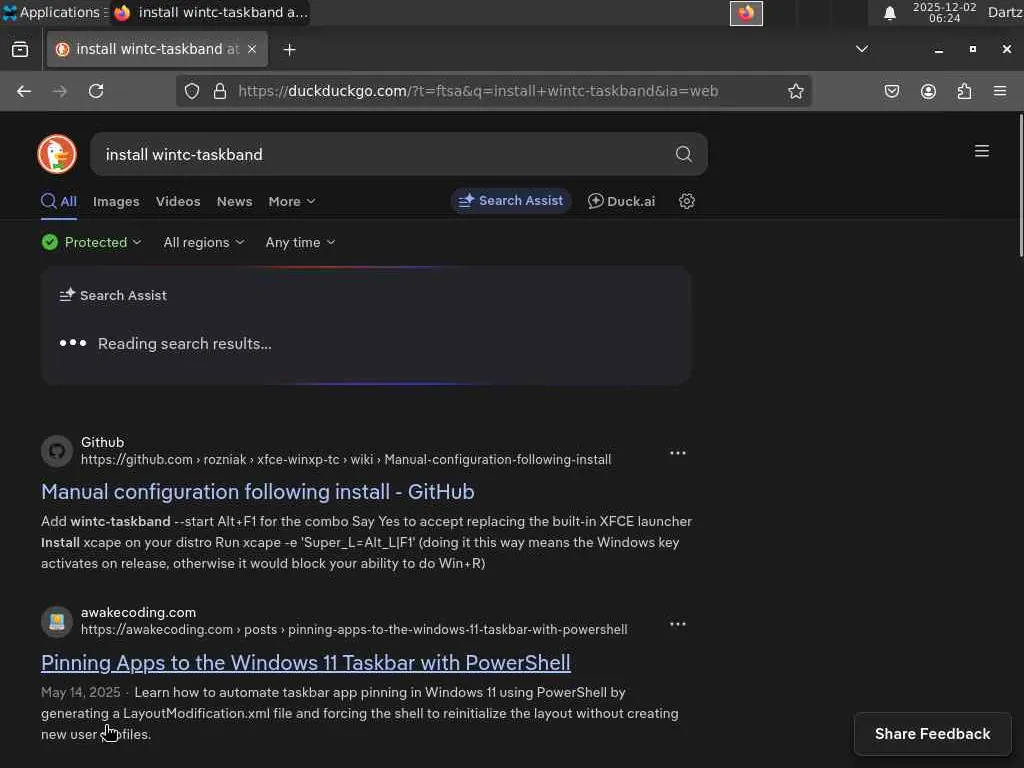Open more options for awakecoding.com result
Screen dimensions: 1024x768
(x=677, y=624)
